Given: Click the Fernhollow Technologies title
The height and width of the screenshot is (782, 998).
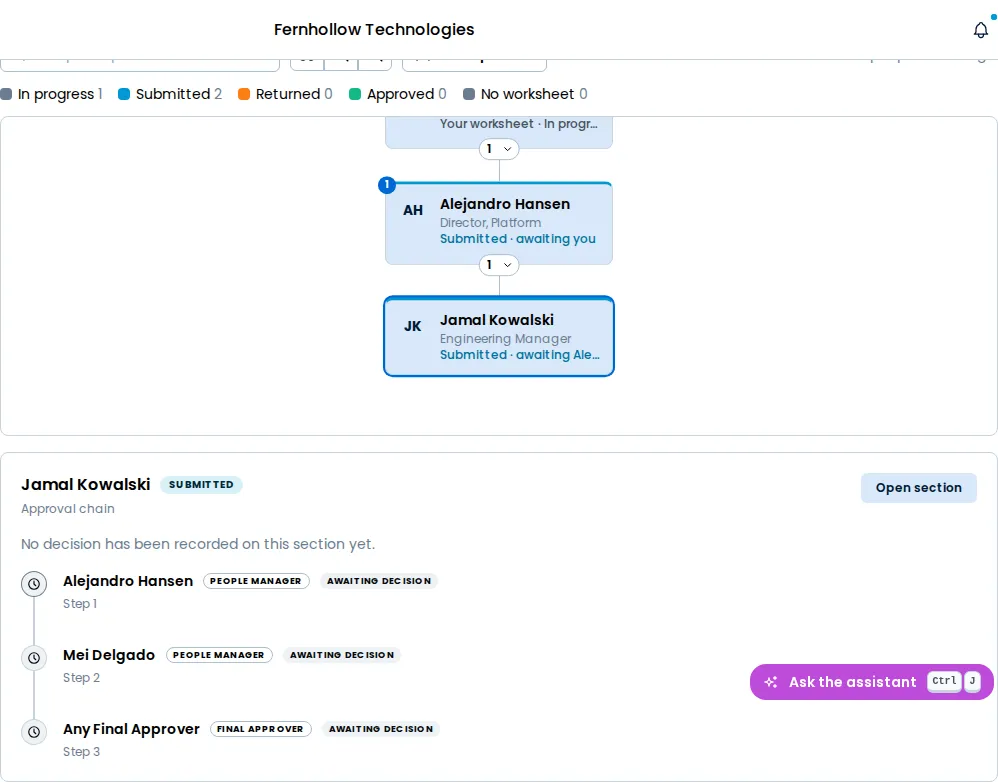Looking at the screenshot, I should (x=374, y=29).
